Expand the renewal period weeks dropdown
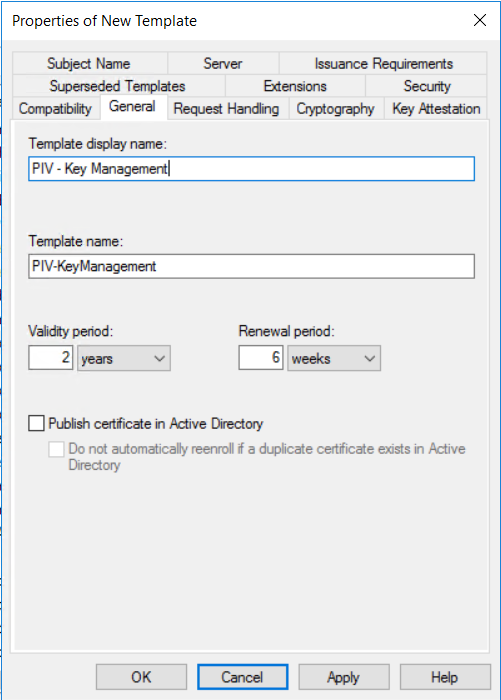 point(334,358)
